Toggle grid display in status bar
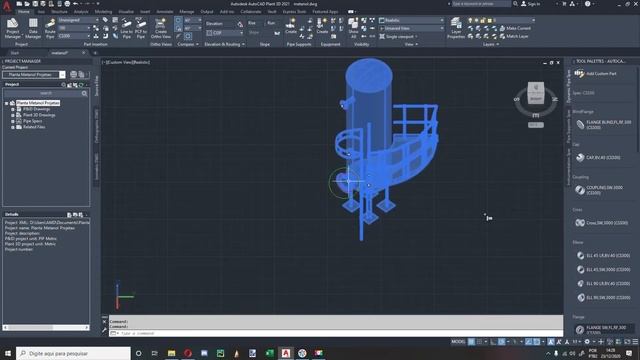 (x=471, y=342)
